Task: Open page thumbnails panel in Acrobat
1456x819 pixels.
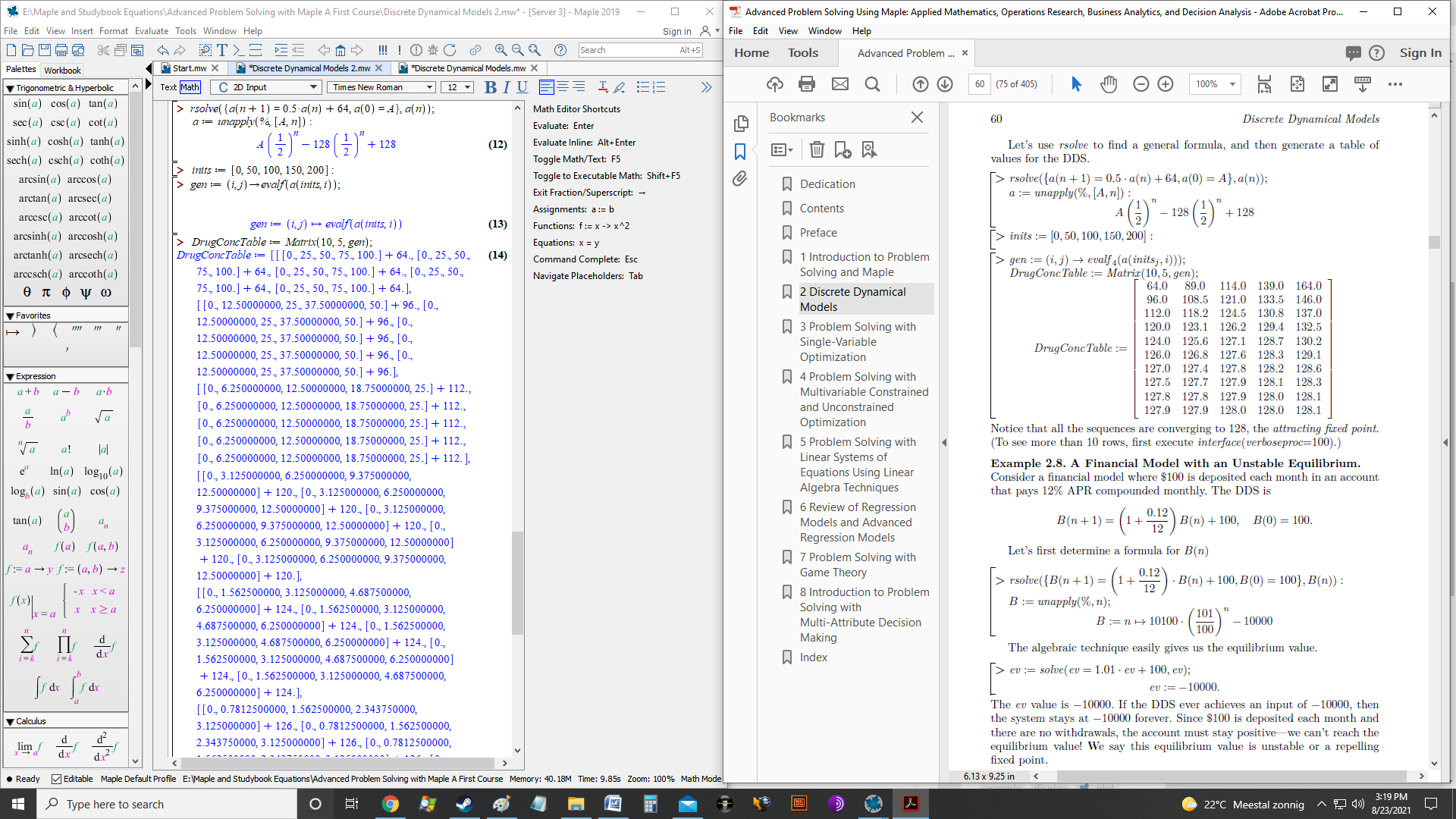Action: 741,124
